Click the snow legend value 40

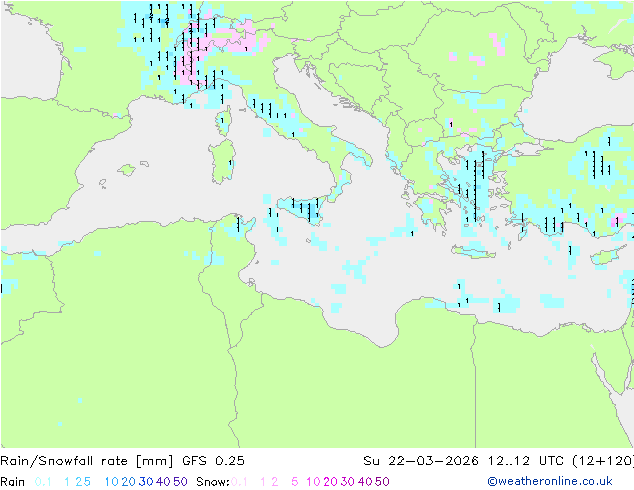coord(365,482)
